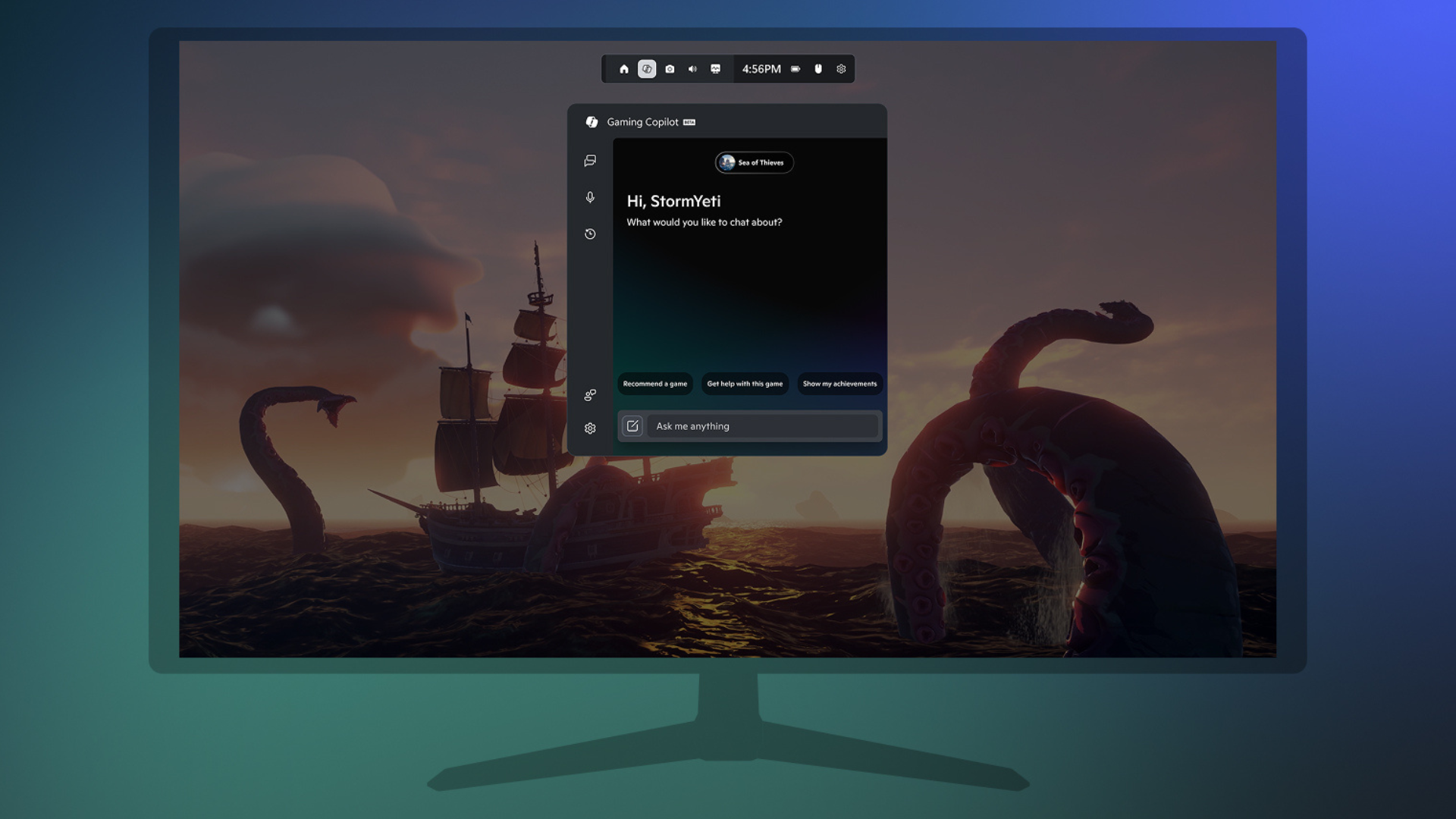Open the Performance monitor widget

pyautogui.click(x=715, y=68)
